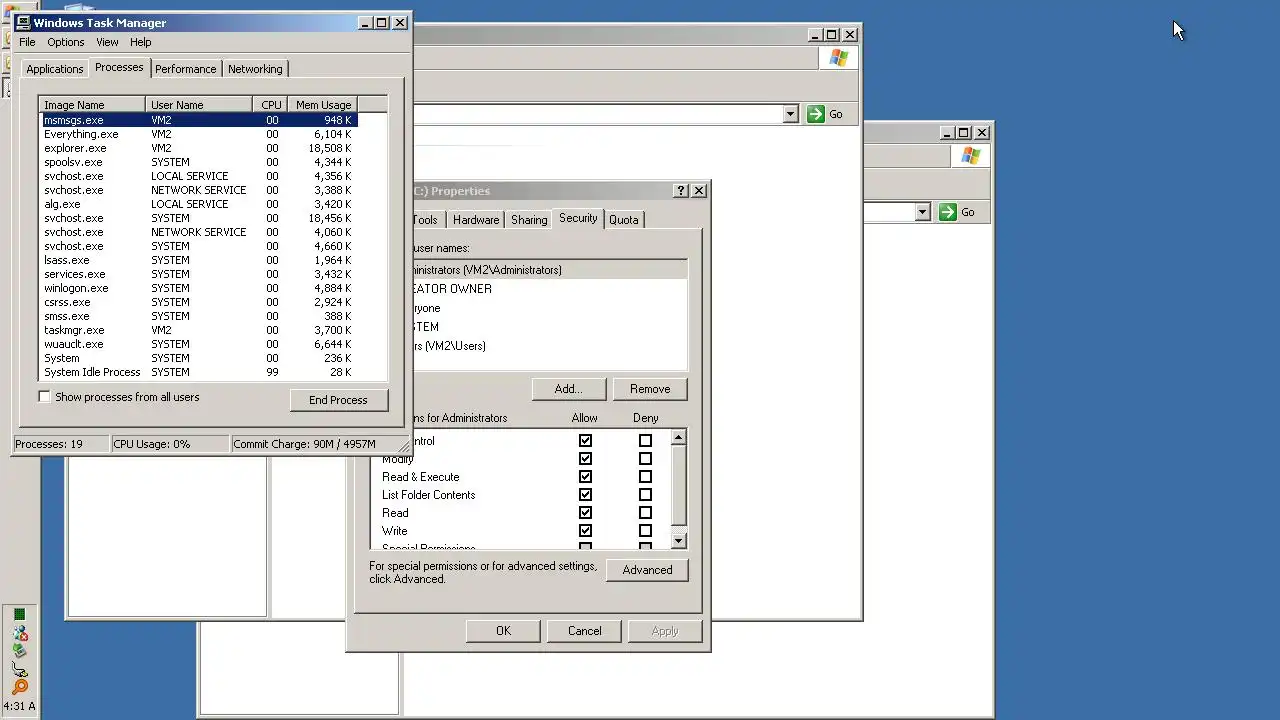Open the View menu in Task Manager
The height and width of the screenshot is (720, 1280).
107,42
